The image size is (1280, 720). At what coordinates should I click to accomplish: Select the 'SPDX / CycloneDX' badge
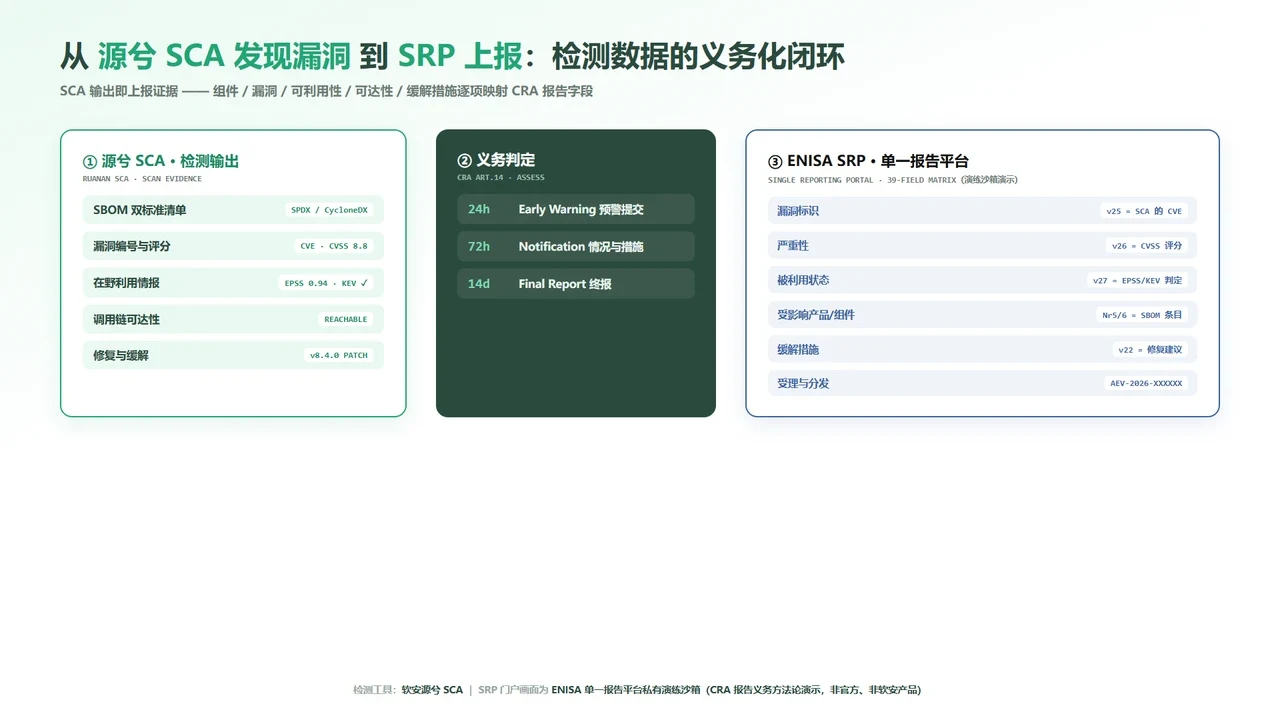click(329, 210)
